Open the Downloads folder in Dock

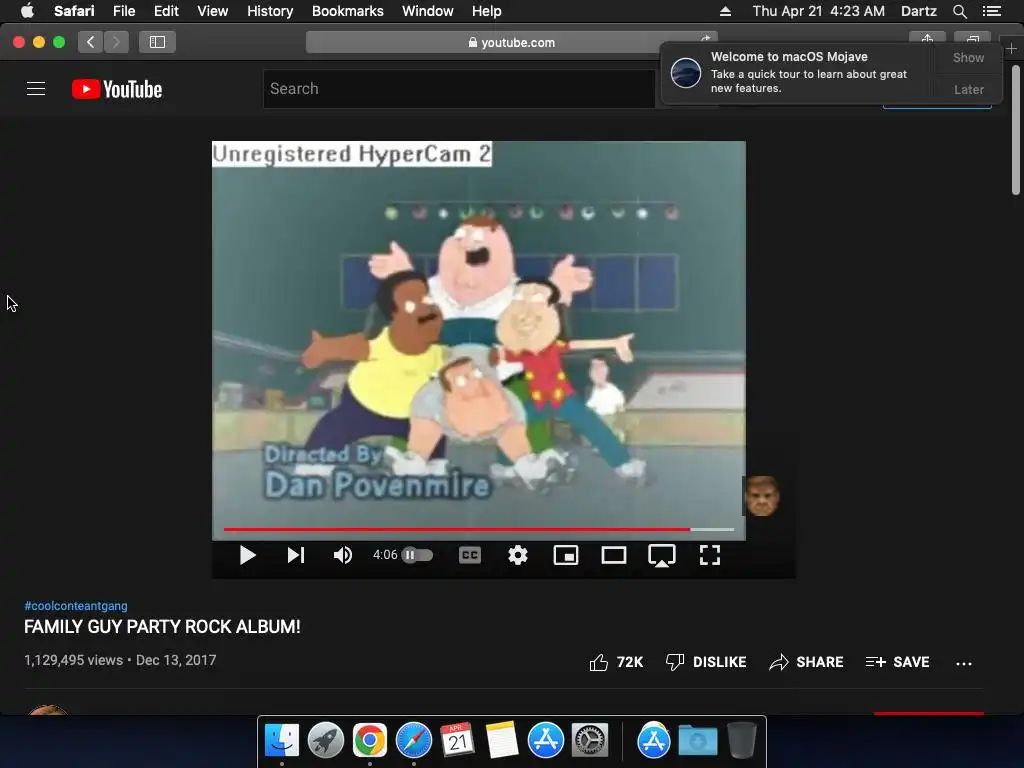(697, 741)
